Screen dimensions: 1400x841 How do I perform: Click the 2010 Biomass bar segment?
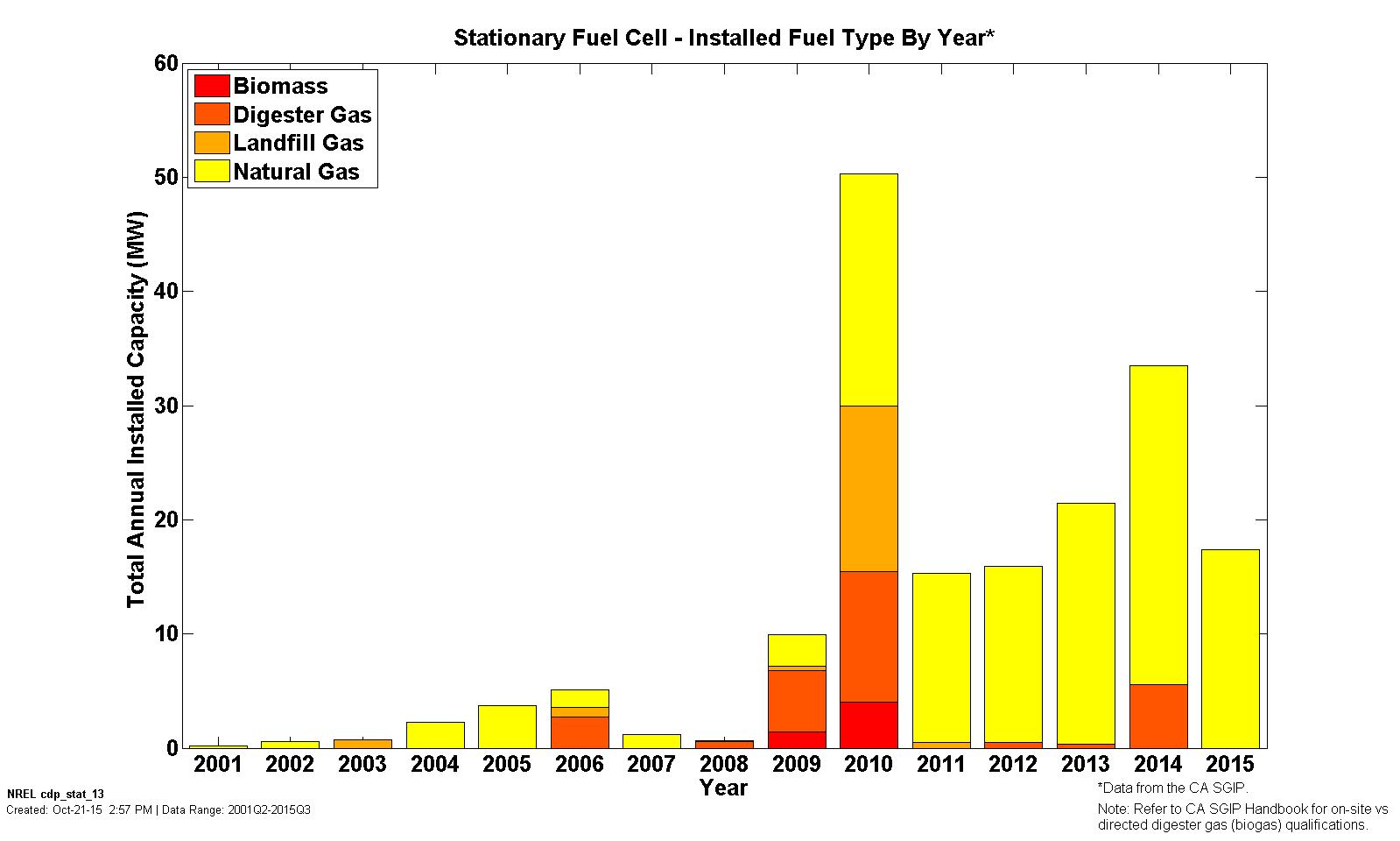point(869,724)
